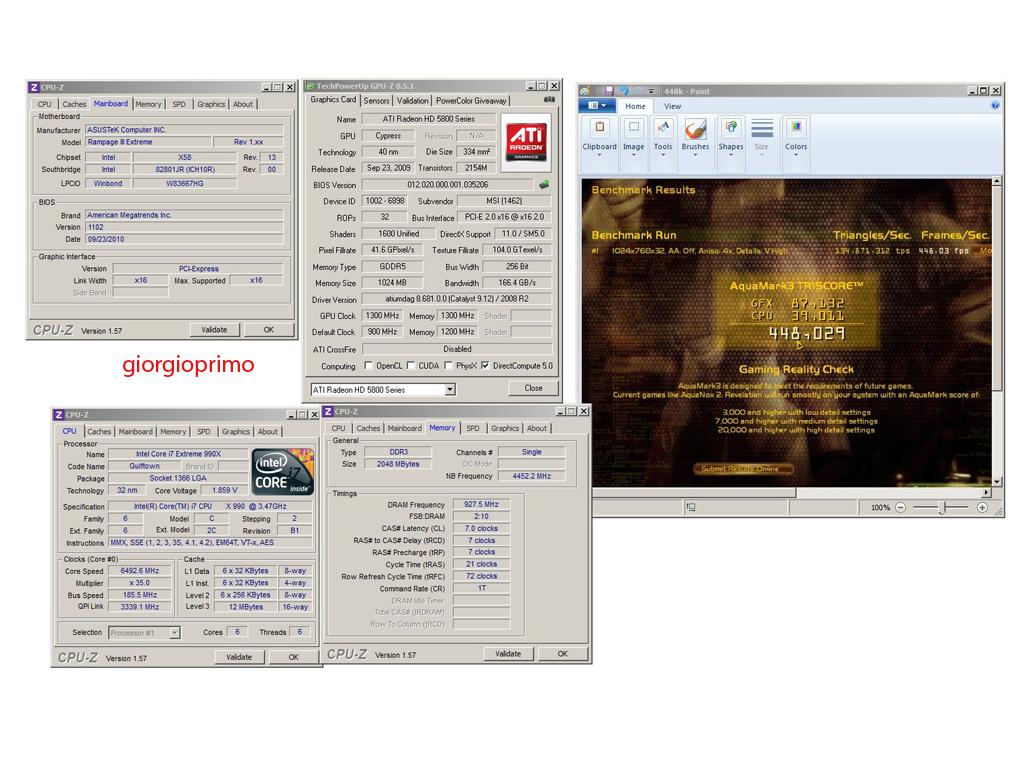Click OK in the CPU-Z Memory window

[x=562, y=654]
